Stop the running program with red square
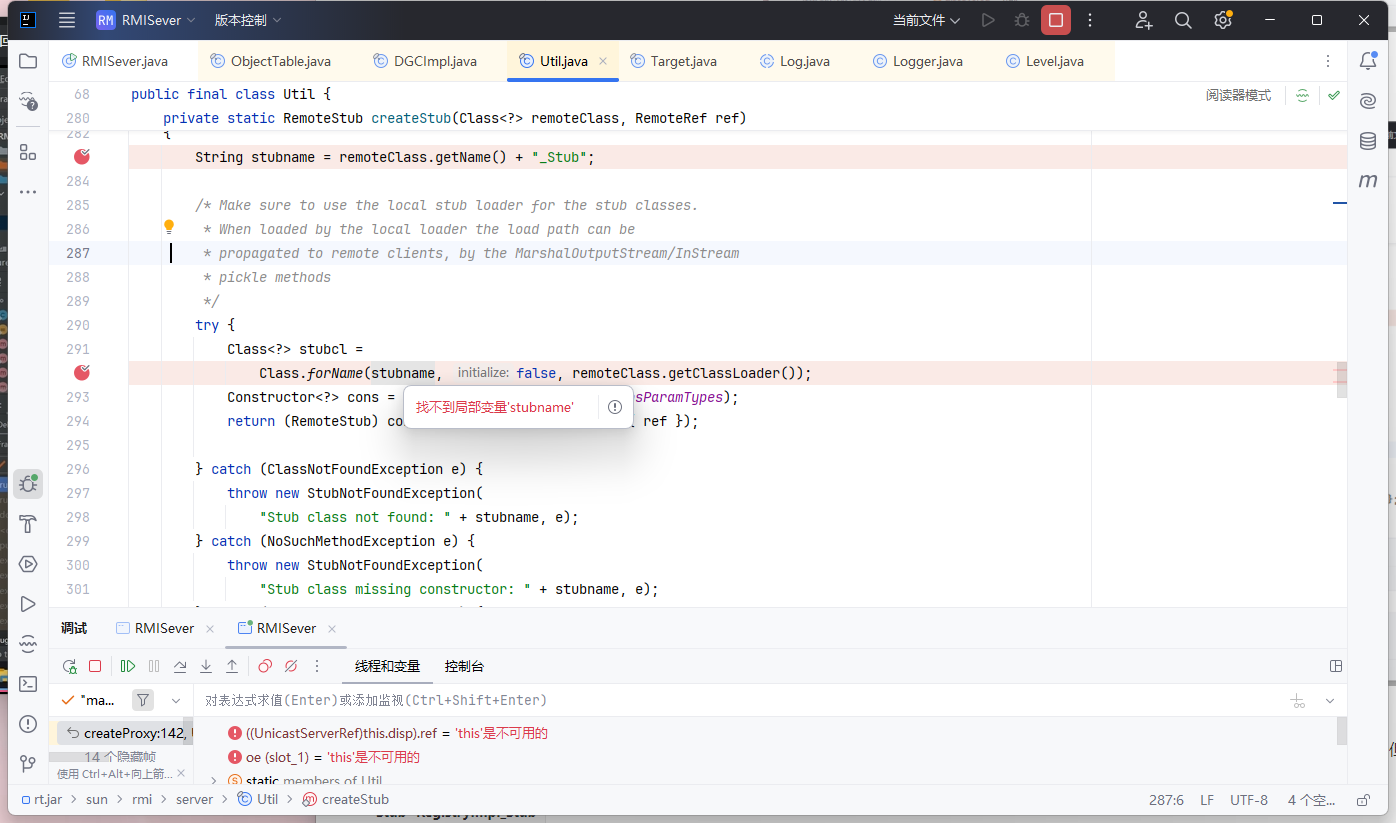This screenshot has width=1396, height=823. click(x=1055, y=20)
